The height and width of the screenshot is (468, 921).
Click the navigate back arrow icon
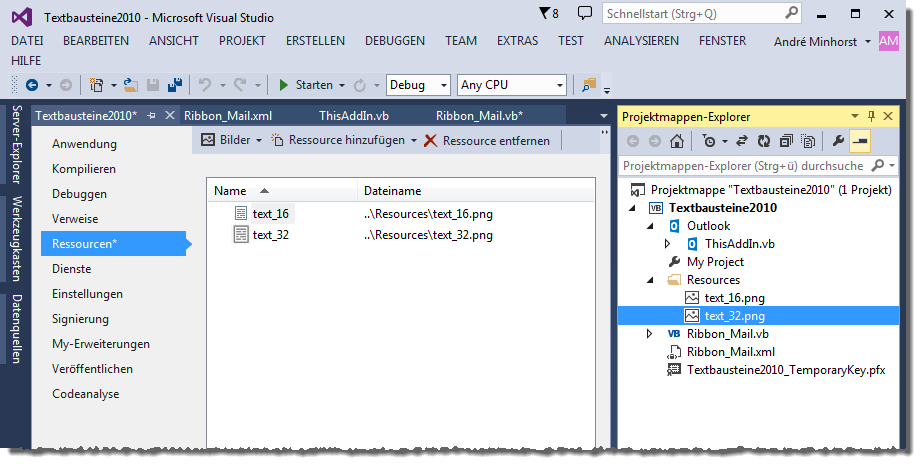pyautogui.click(x=32, y=85)
